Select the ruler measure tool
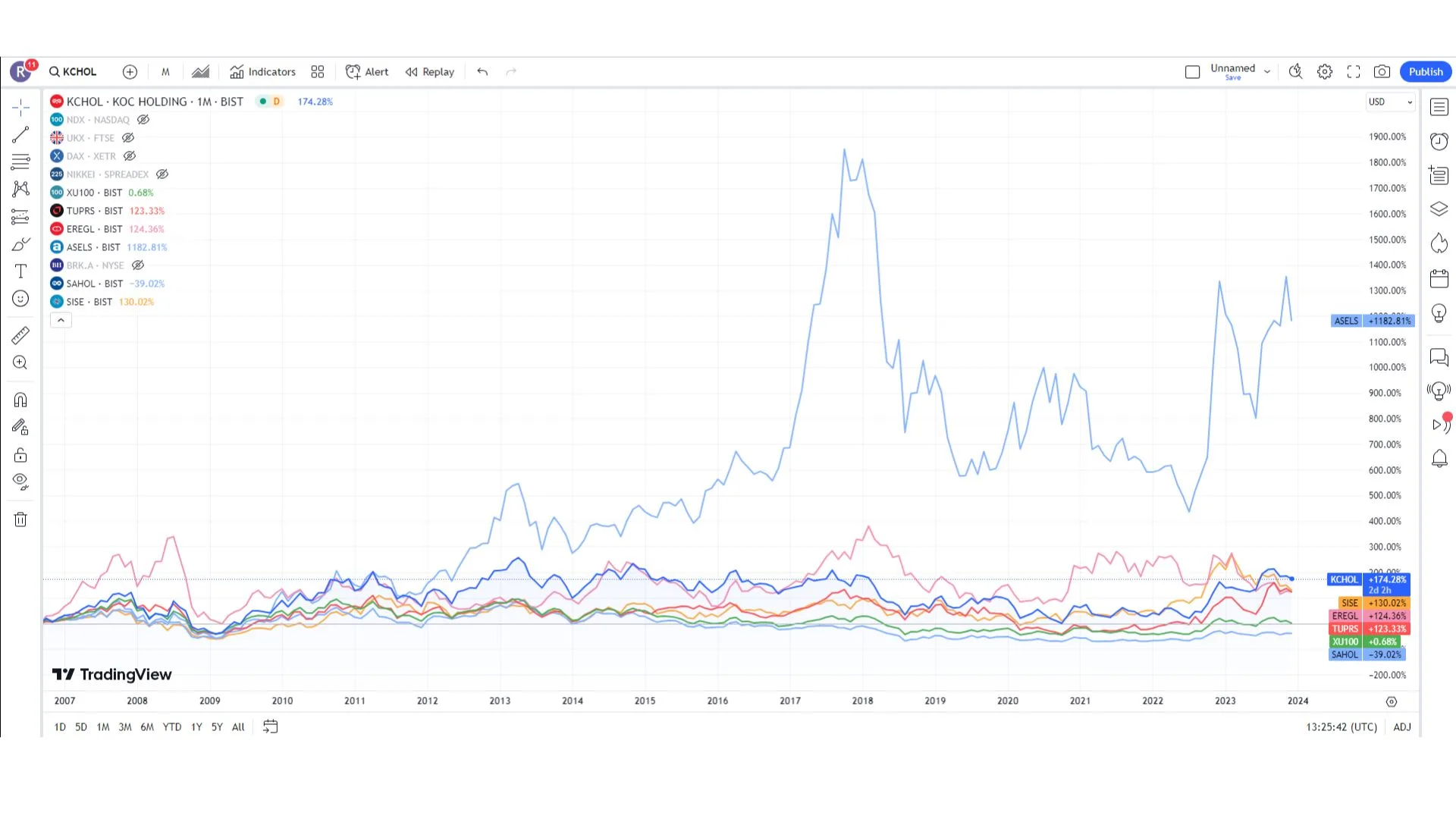The height and width of the screenshot is (819, 1456). 20,335
